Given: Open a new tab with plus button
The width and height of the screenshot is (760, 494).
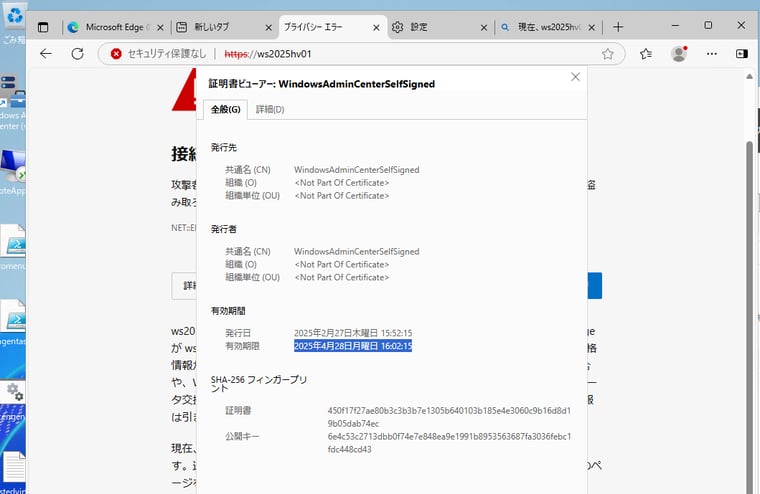Looking at the screenshot, I should (x=618, y=27).
